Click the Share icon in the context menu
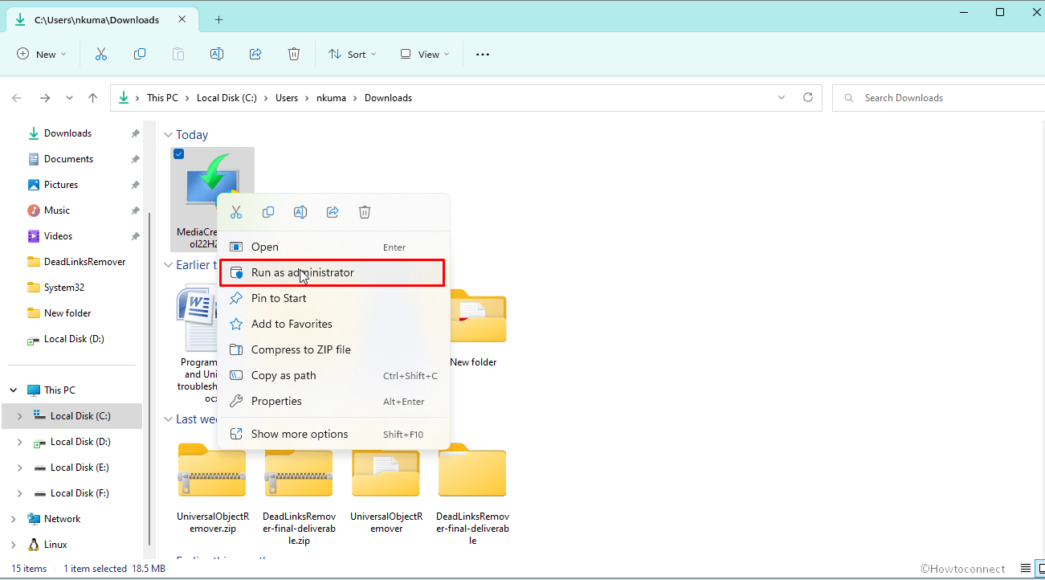Image resolution: width=1045 pixels, height=580 pixels. pos(332,212)
